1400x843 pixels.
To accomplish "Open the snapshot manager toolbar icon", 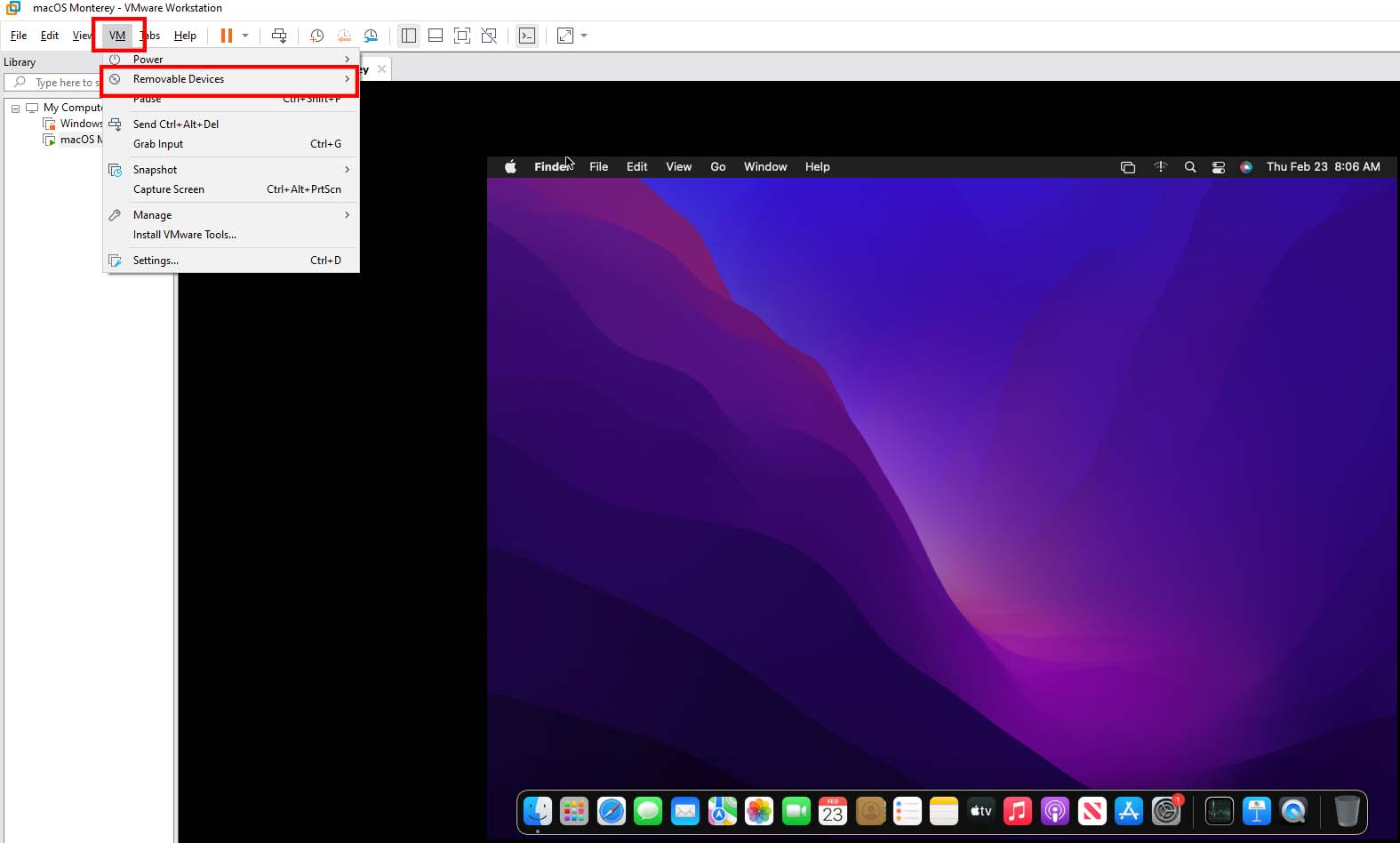I will 371,36.
